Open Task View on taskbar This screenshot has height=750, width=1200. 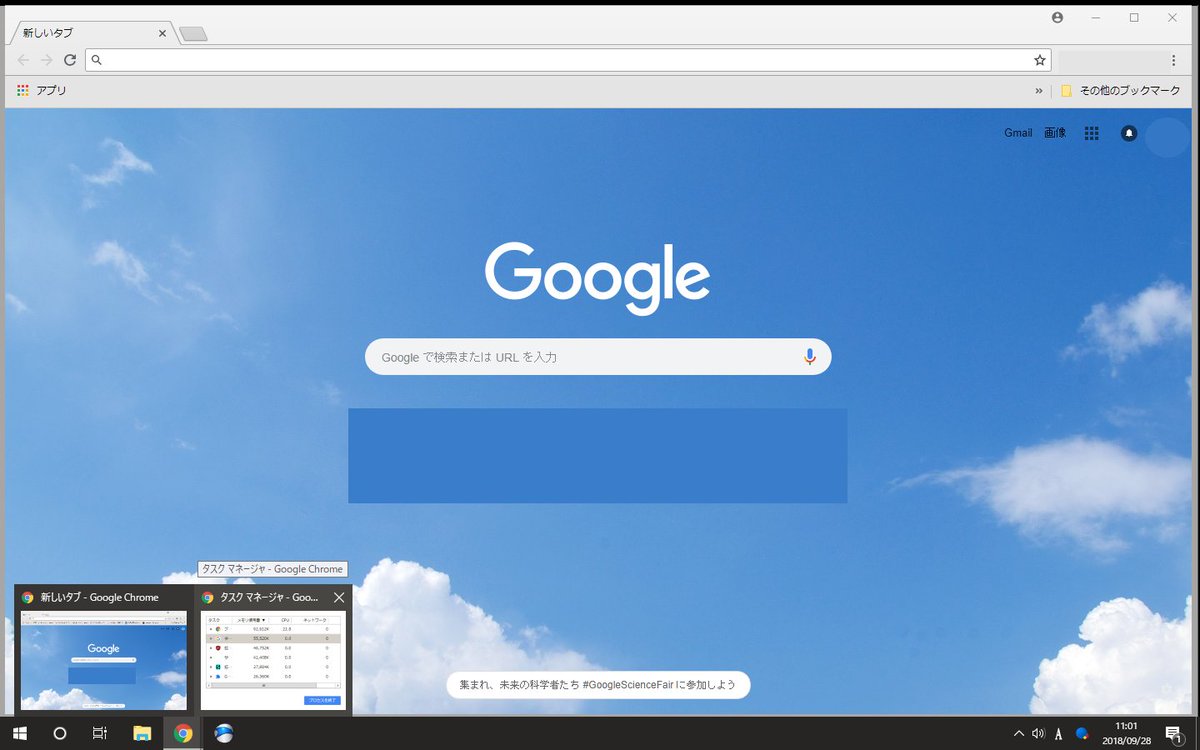pos(100,733)
